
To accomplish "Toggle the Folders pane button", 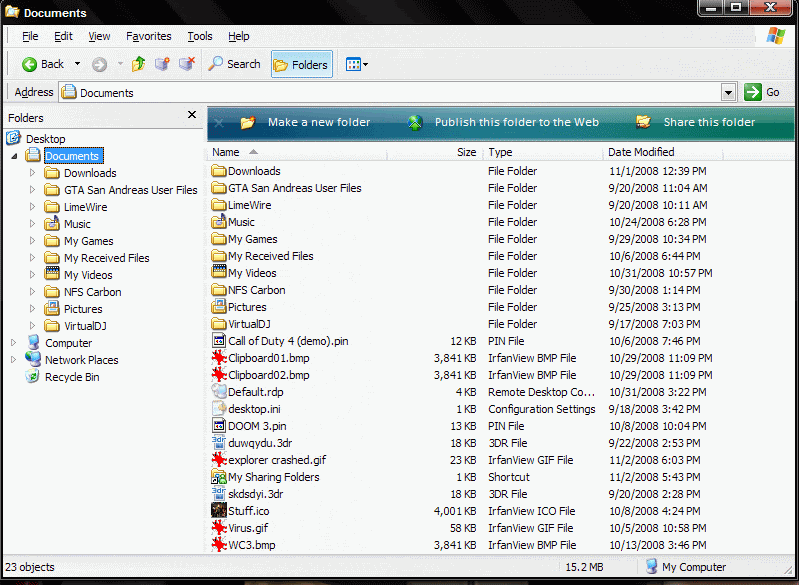I will click(x=301, y=64).
